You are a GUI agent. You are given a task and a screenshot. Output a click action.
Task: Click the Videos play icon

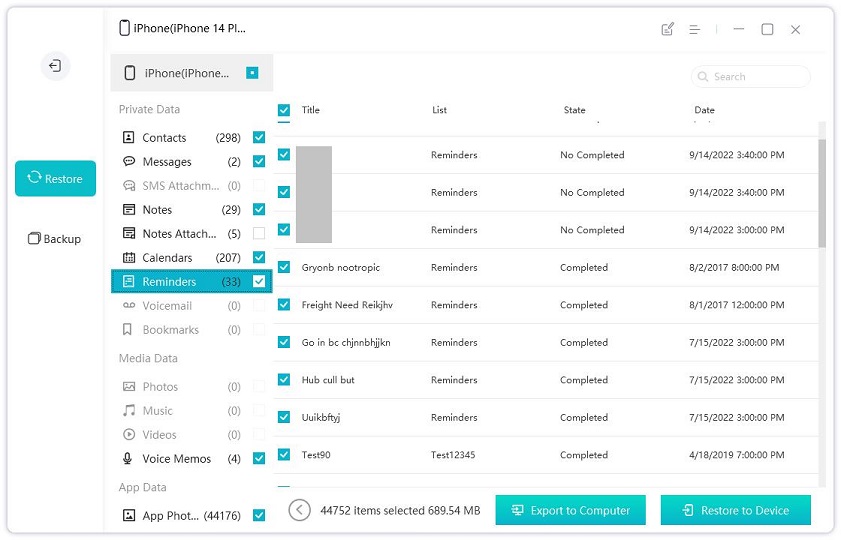pyautogui.click(x=129, y=434)
